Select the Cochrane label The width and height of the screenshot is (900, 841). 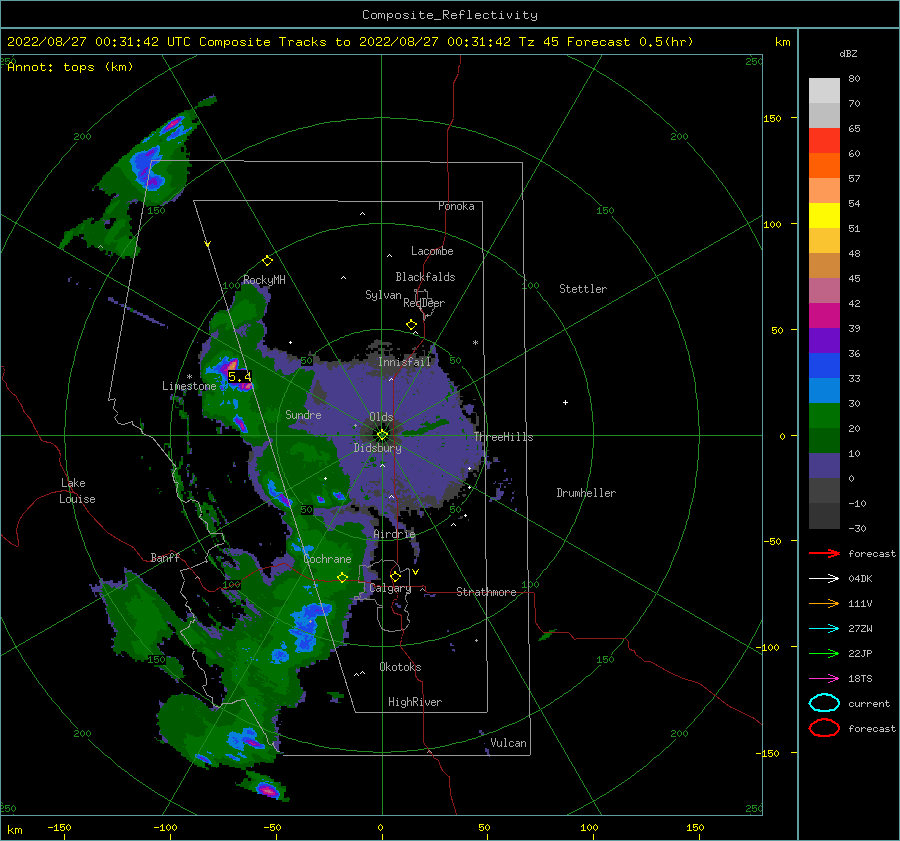[327, 559]
